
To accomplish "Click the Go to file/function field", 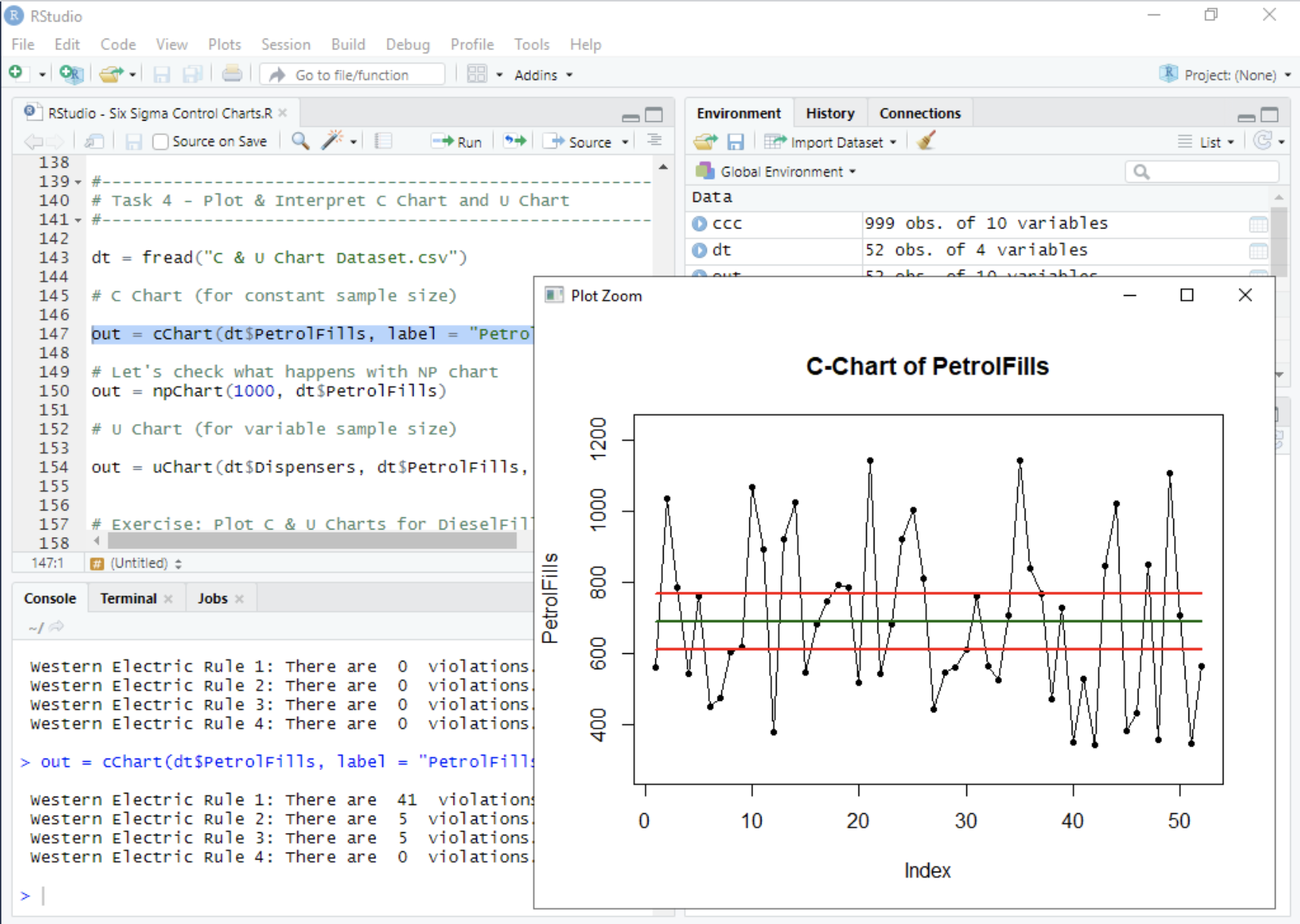I will point(353,75).
